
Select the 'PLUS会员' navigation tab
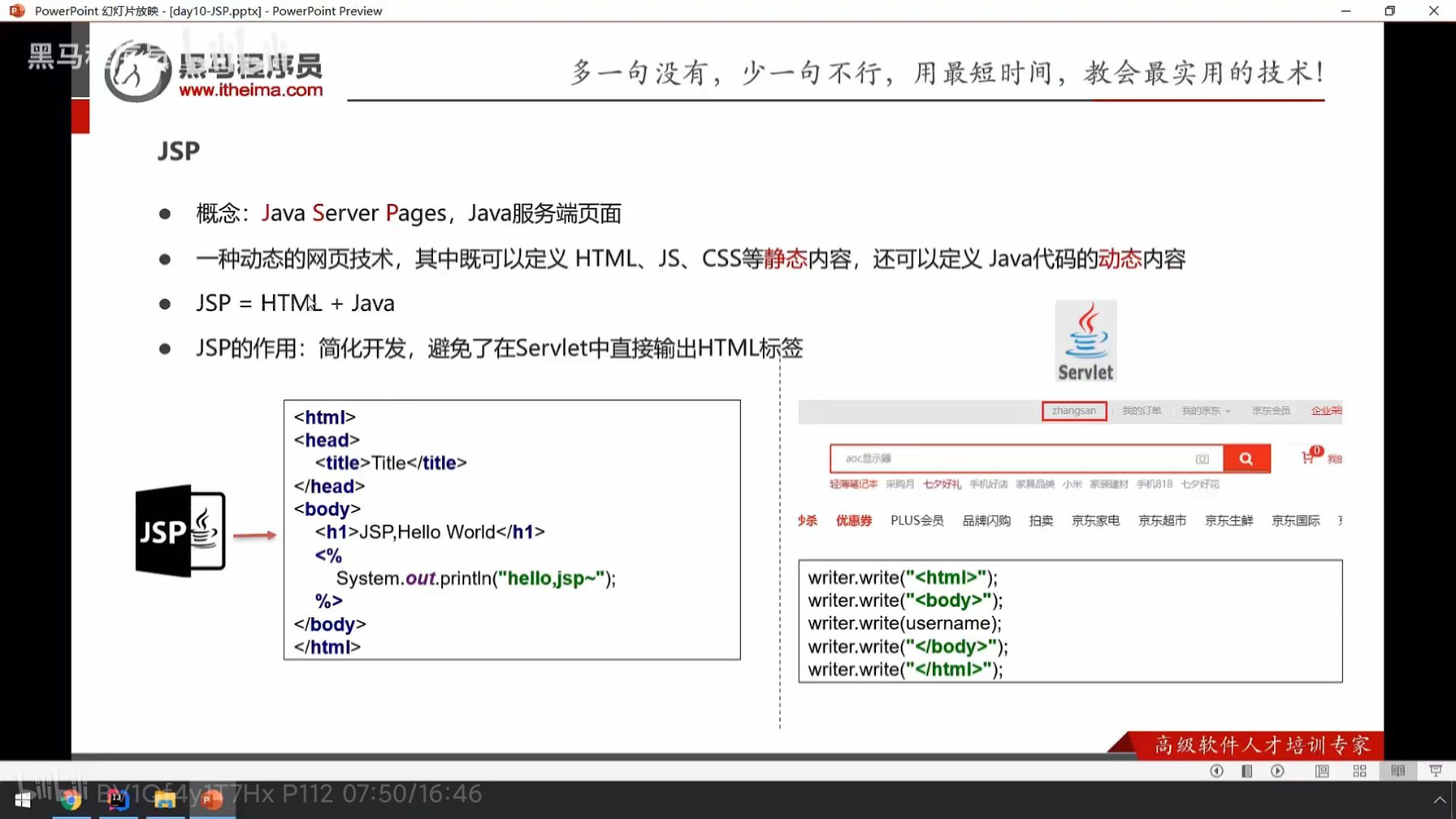tap(917, 520)
